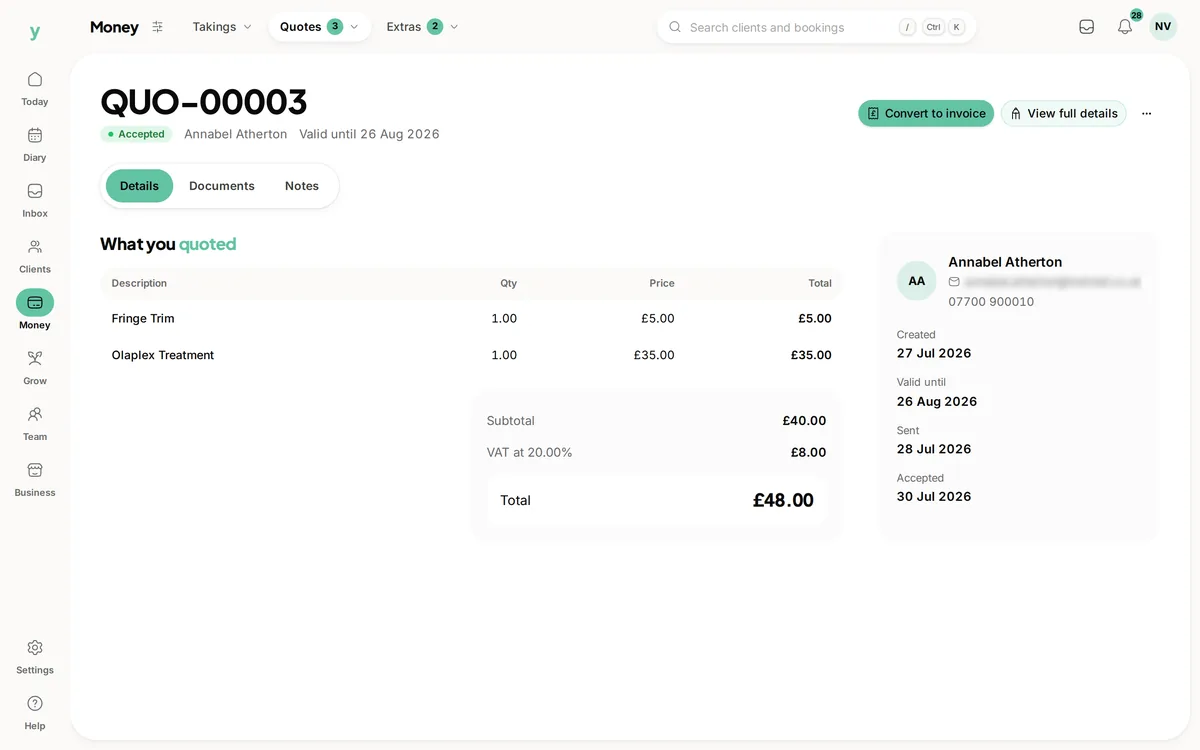Open the Grow sprout icon

coord(35,358)
